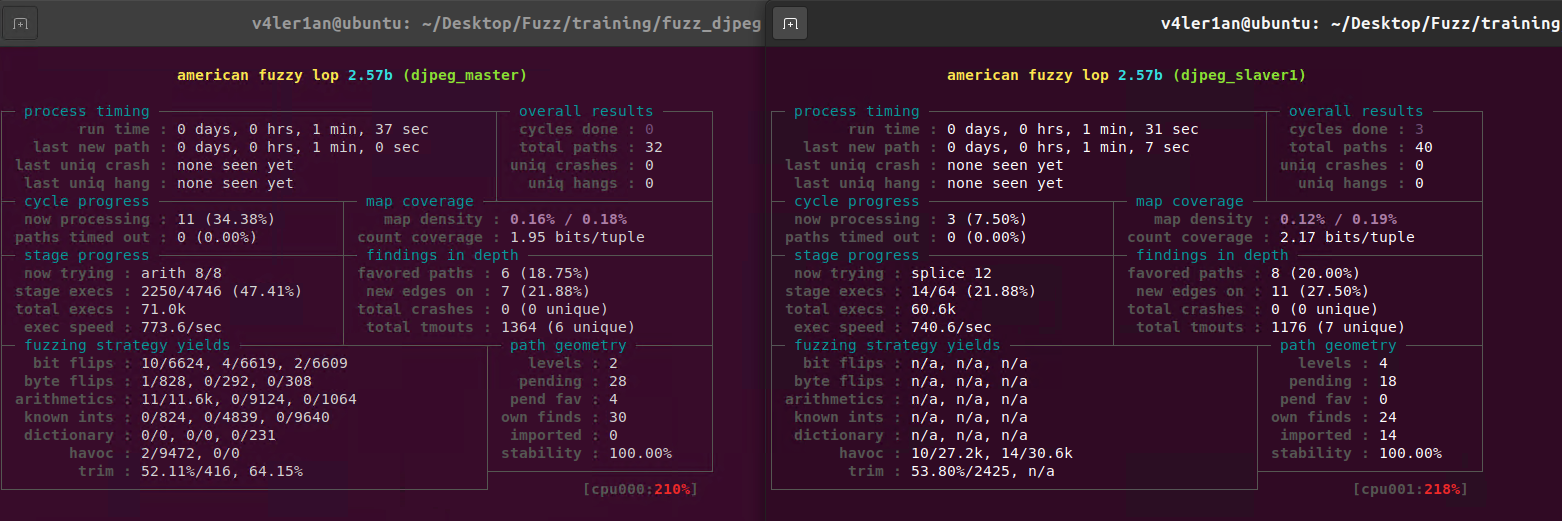Click the cpu001 218% usage indicator
Viewport: 1562px width, 521px height.
1410,489
